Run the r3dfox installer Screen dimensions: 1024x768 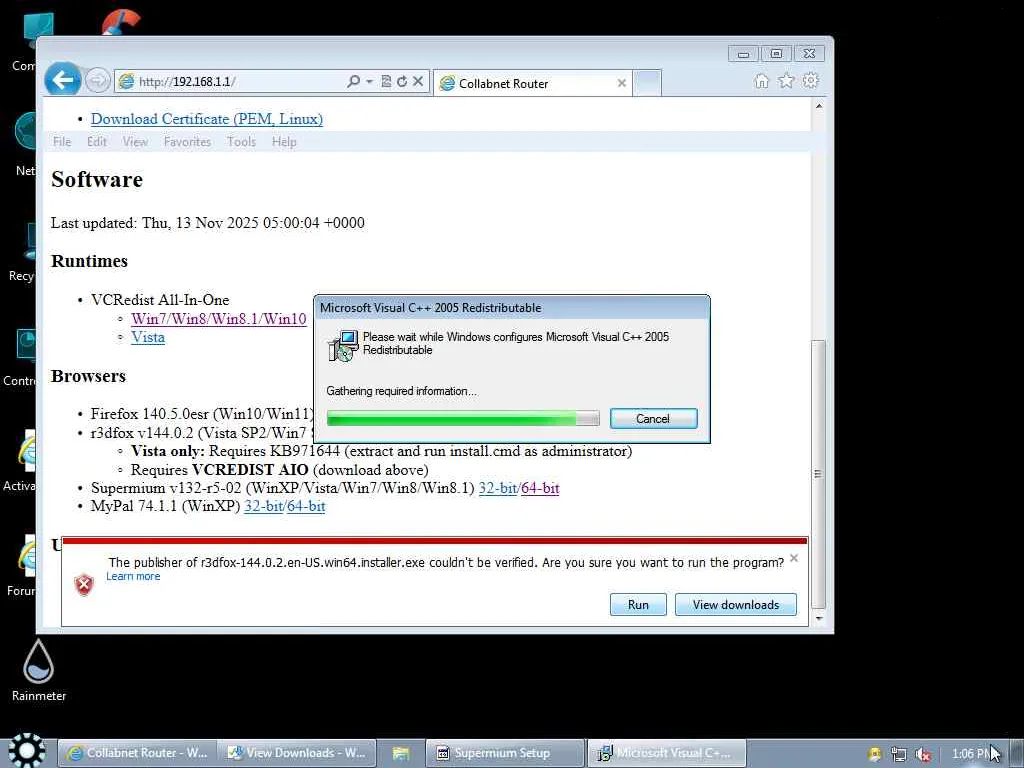[638, 605]
